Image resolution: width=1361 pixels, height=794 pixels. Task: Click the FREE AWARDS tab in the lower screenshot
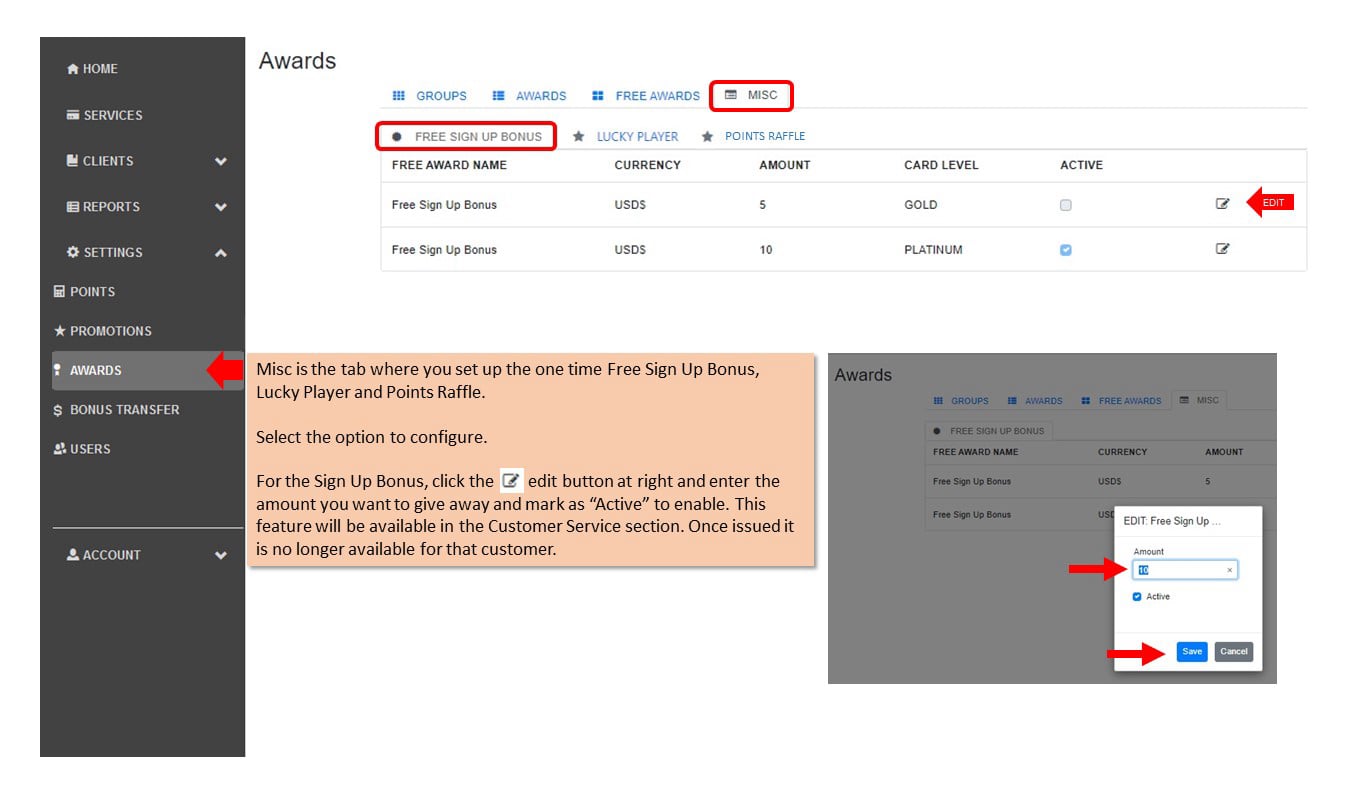[1121, 401]
